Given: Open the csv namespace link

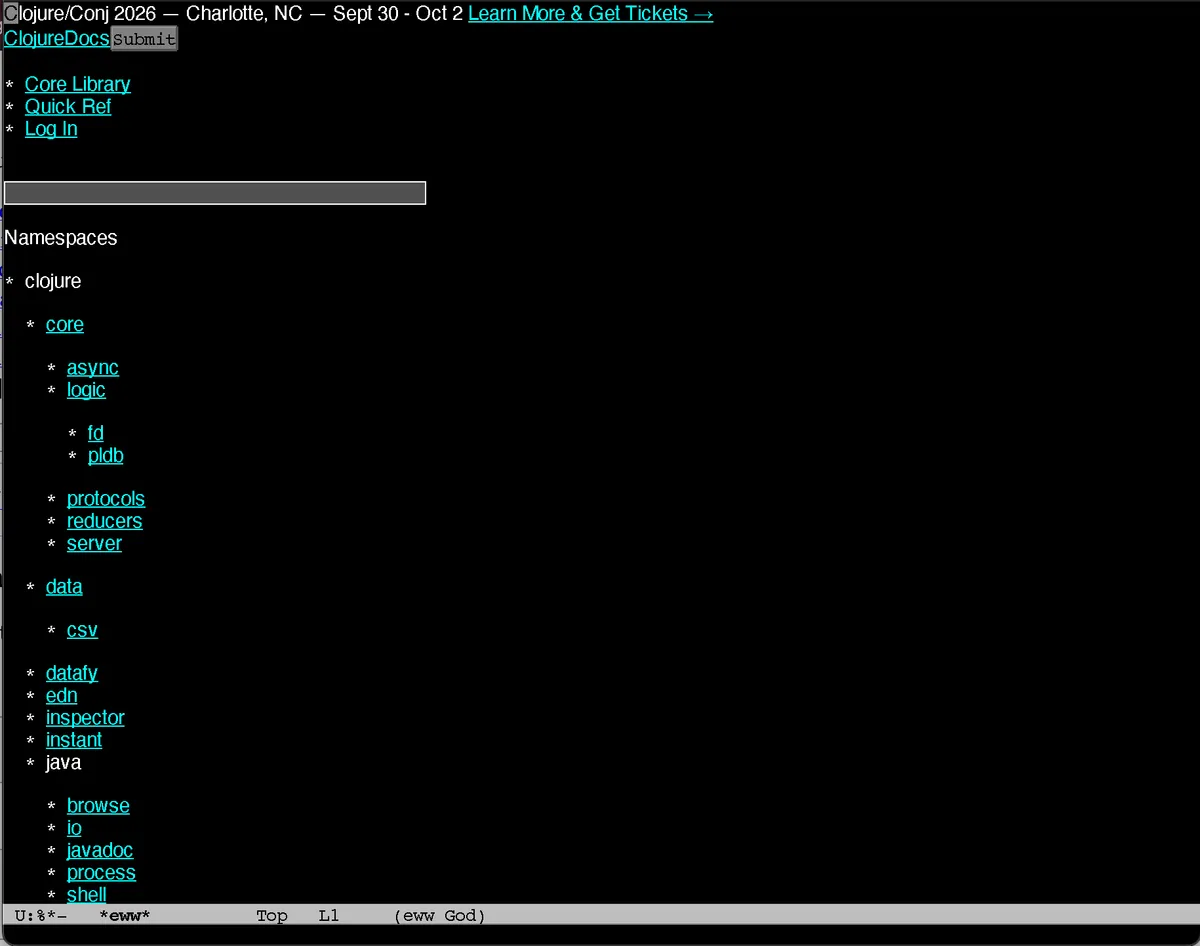Looking at the screenshot, I should tap(82, 630).
